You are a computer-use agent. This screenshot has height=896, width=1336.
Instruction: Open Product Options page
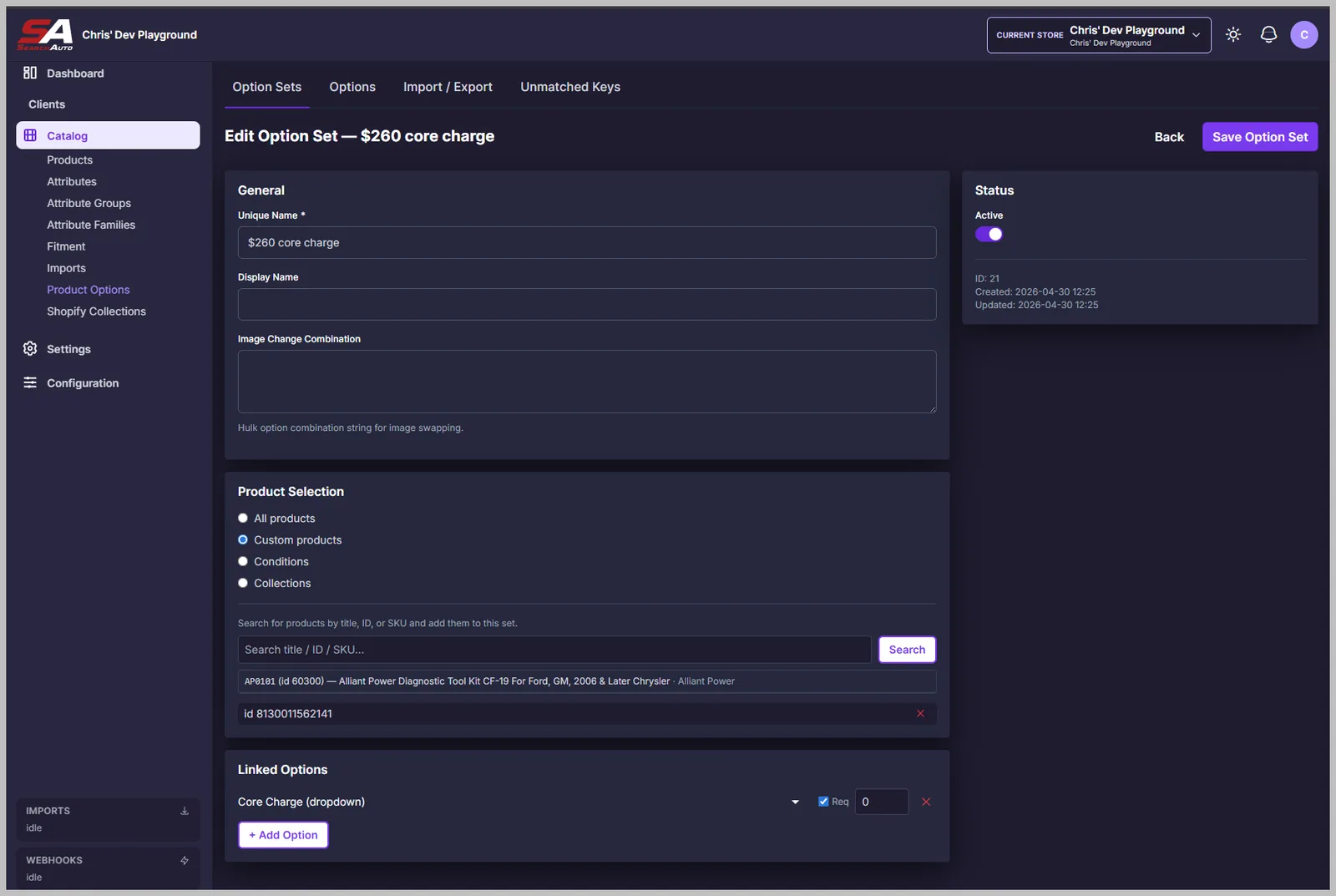click(x=89, y=290)
